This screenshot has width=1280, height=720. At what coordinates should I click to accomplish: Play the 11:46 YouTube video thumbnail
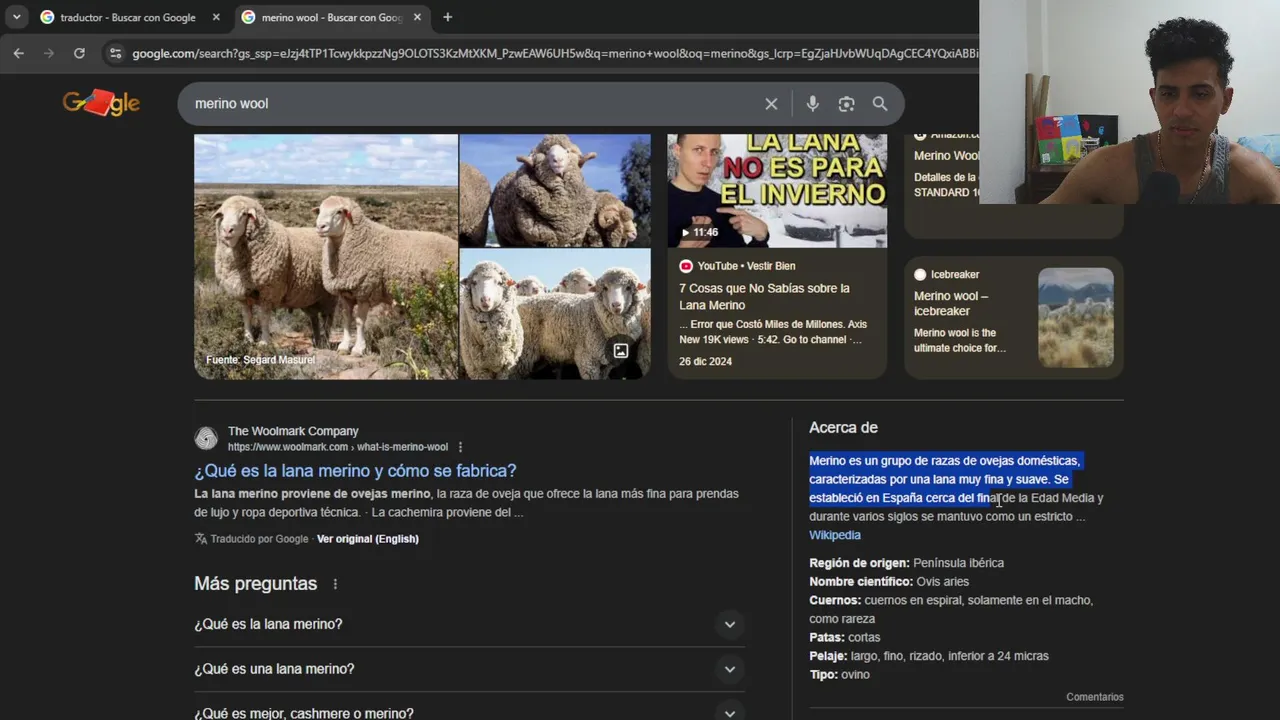point(777,190)
